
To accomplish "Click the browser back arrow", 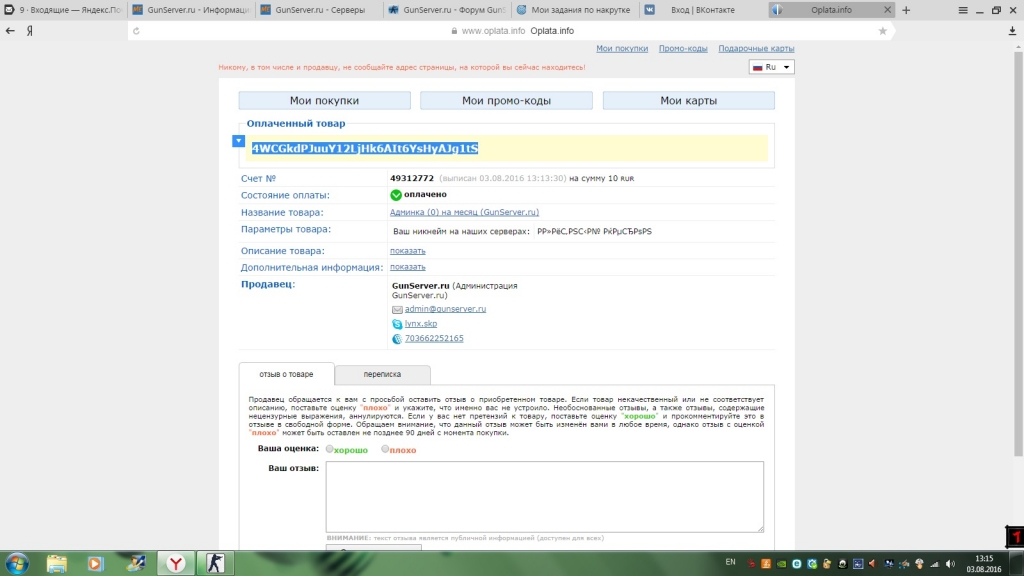I will pyautogui.click(x=10, y=31).
